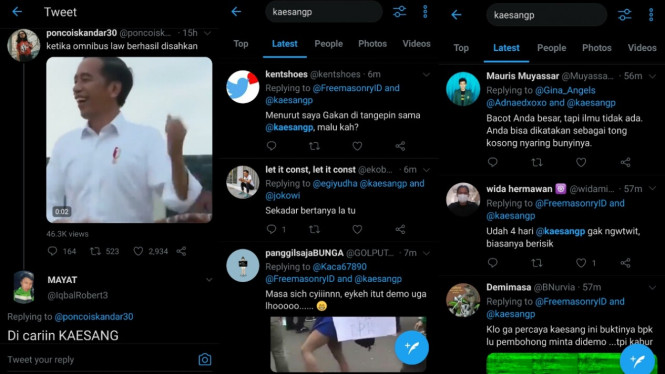Play the Jokowi video in the tweet
The image size is (665, 374).
point(129,140)
